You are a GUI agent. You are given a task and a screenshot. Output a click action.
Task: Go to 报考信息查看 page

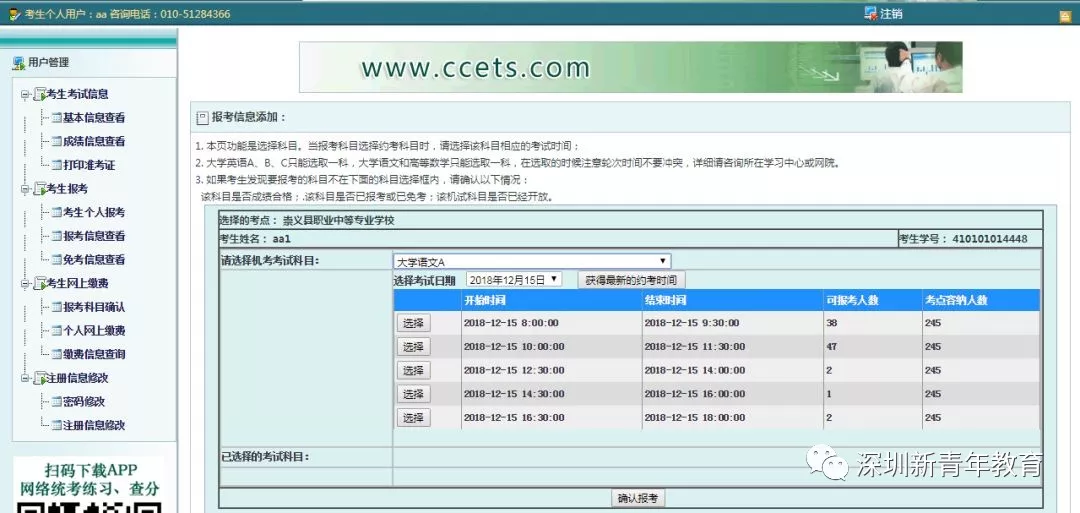pos(94,235)
